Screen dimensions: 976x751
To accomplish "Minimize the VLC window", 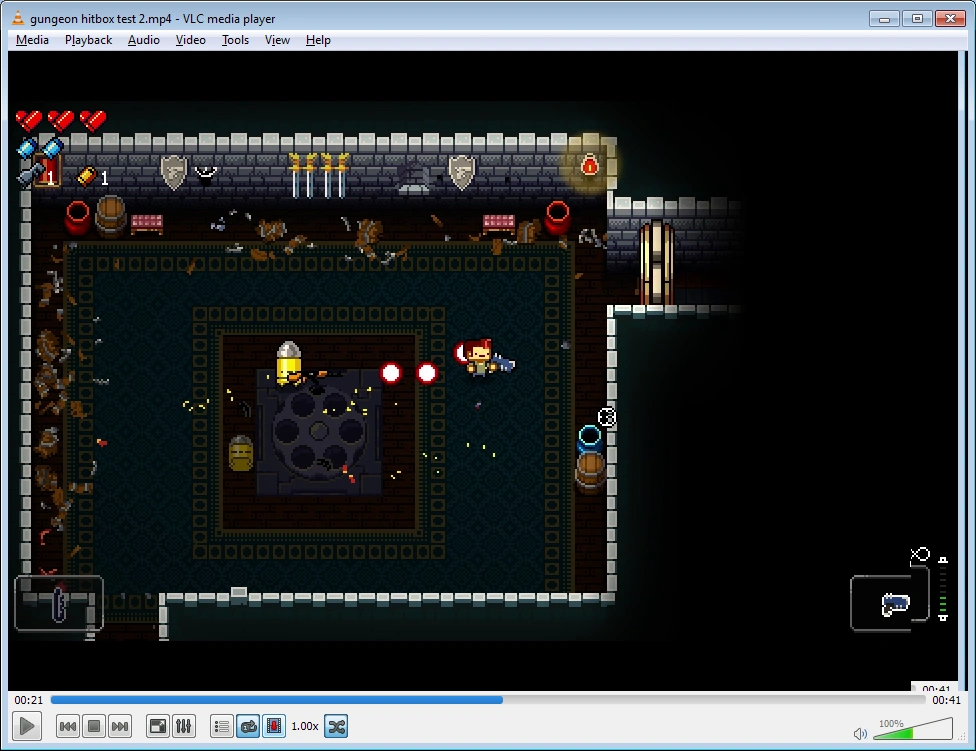I will [x=884, y=18].
